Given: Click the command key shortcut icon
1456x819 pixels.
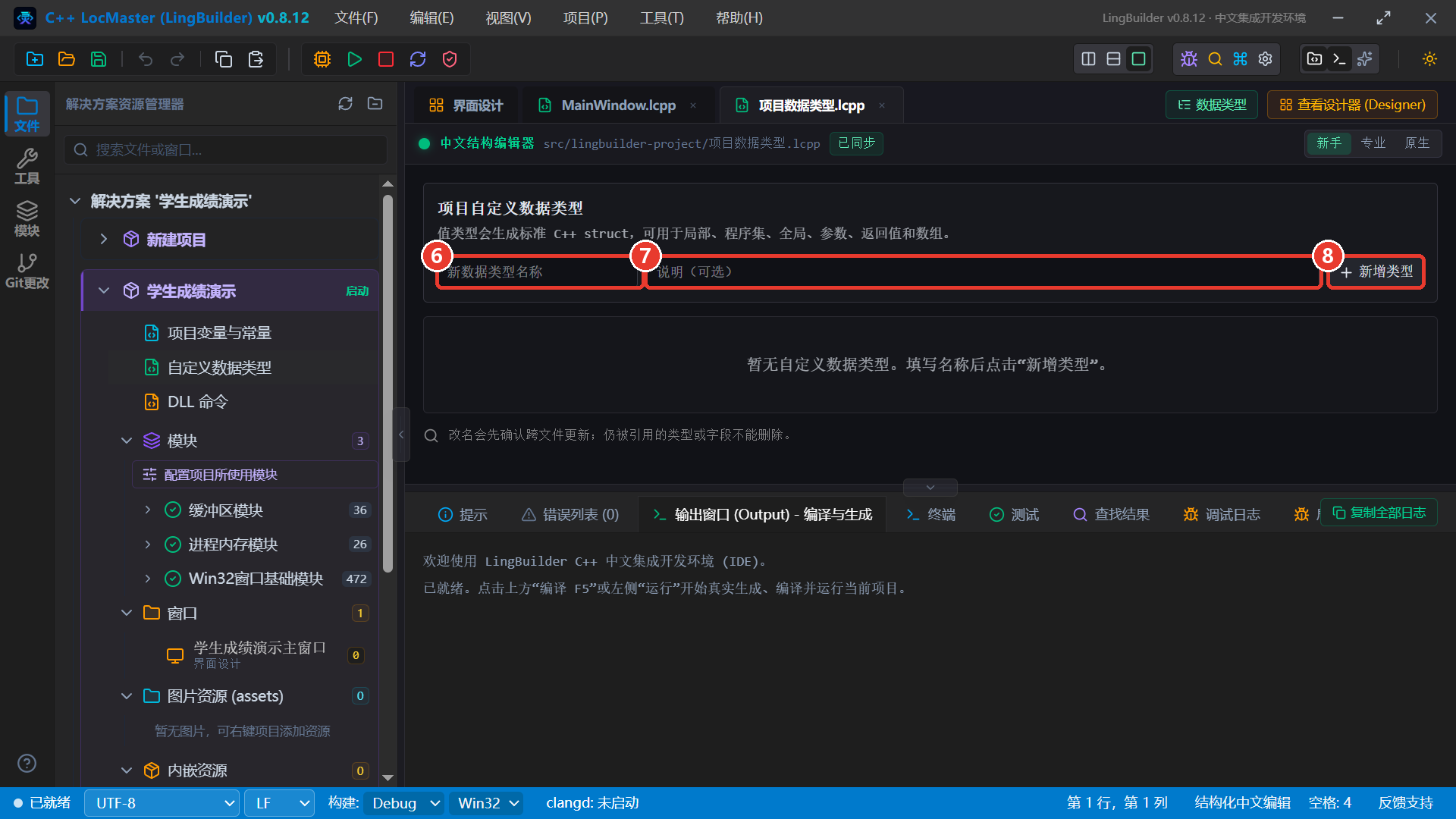Looking at the screenshot, I should click(1240, 59).
